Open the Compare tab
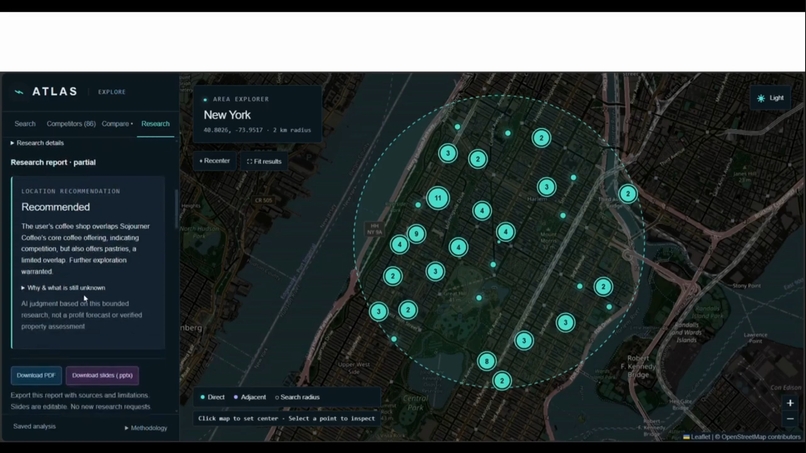The height and width of the screenshot is (453, 806). 117,124
